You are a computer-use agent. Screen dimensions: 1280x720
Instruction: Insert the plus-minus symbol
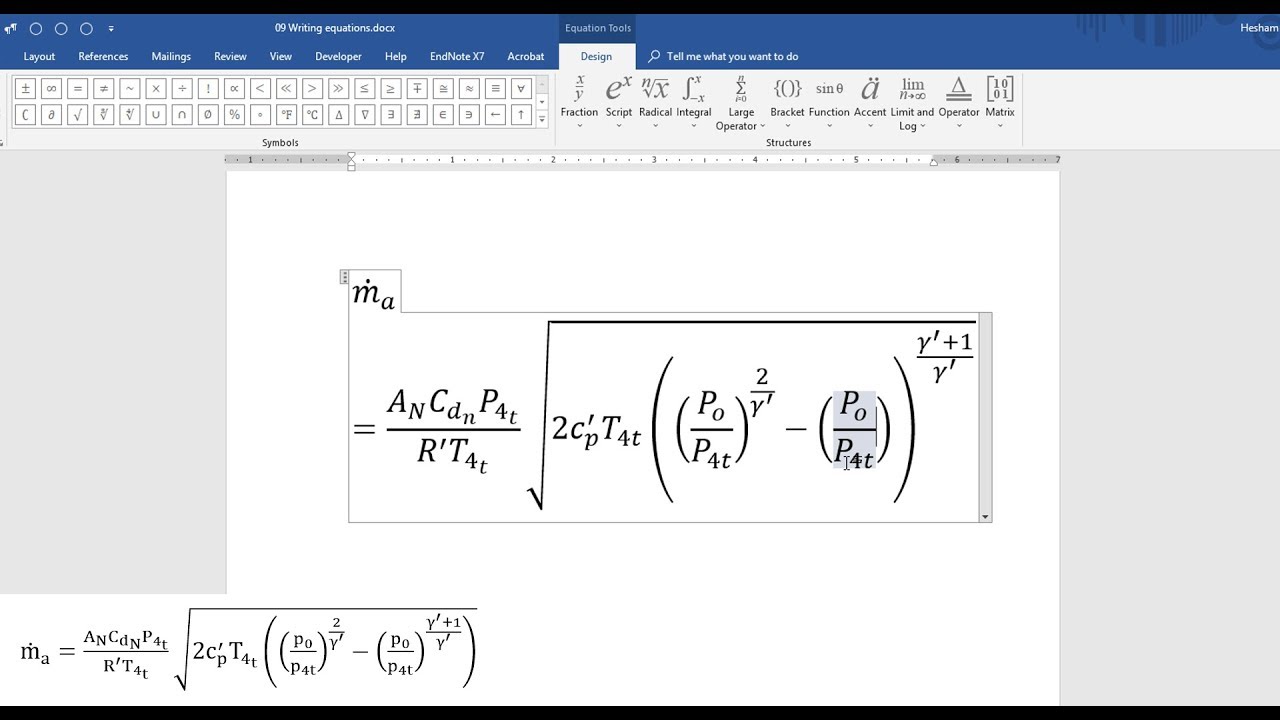click(25, 88)
